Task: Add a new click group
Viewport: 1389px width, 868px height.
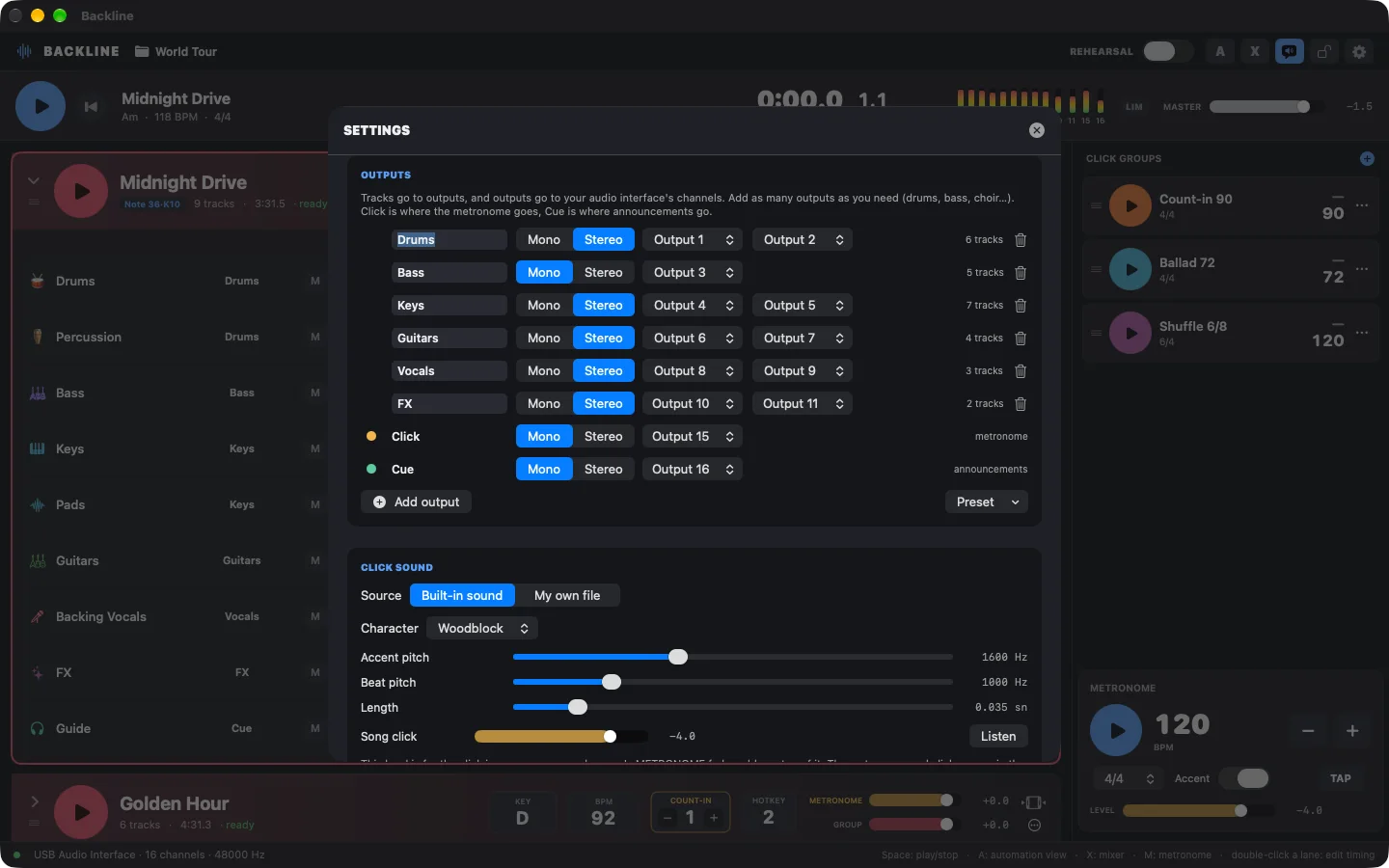Action: click(x=1367, y=158)
